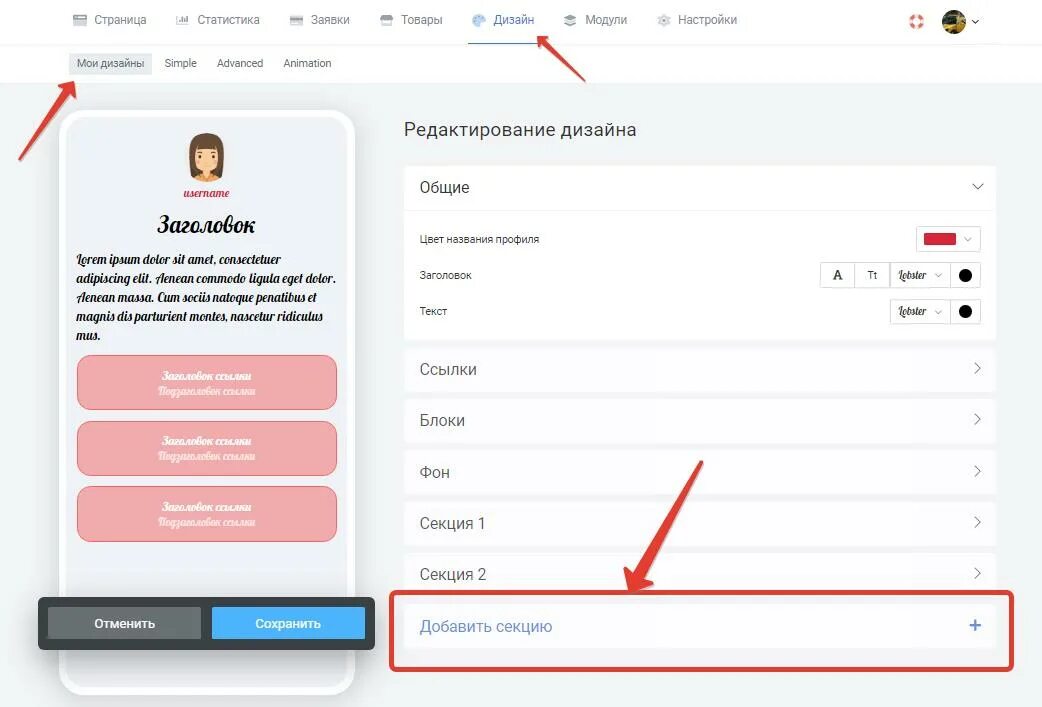Viewport: 1042px width, 707px height.
Task: Click the plus icon in Добавить секцию
Action: [x=975, y=625]
